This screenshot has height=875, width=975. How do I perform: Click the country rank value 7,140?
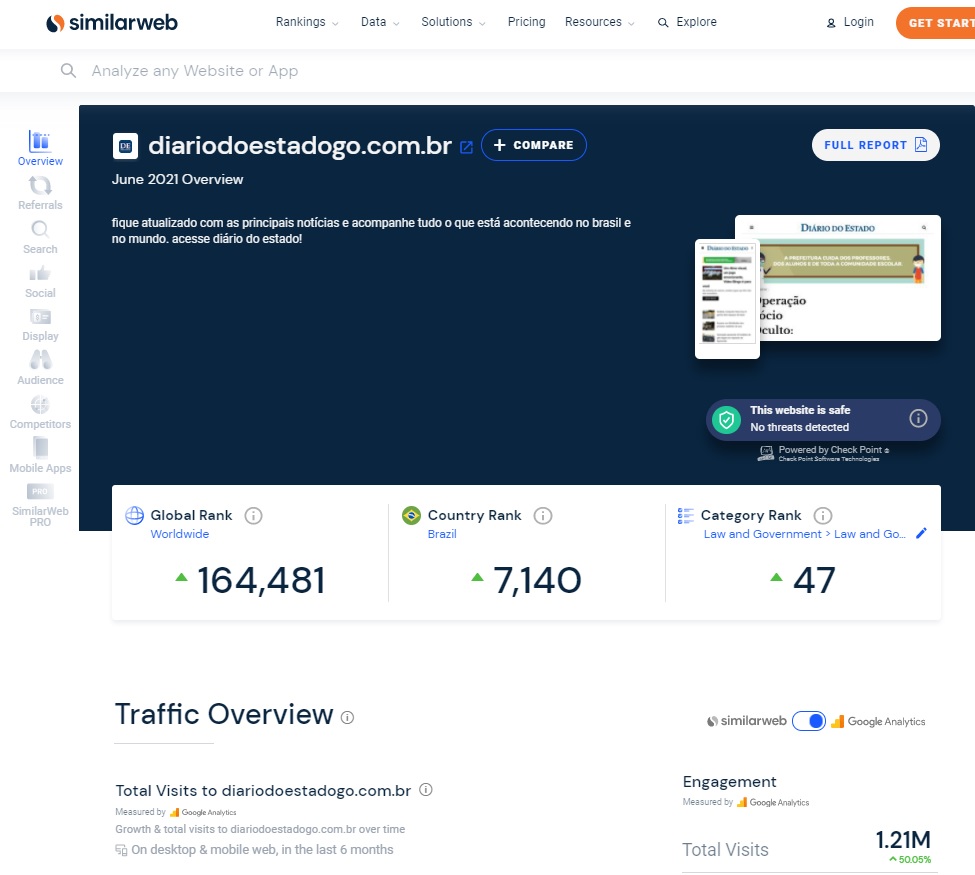click(x=537, y=580)
